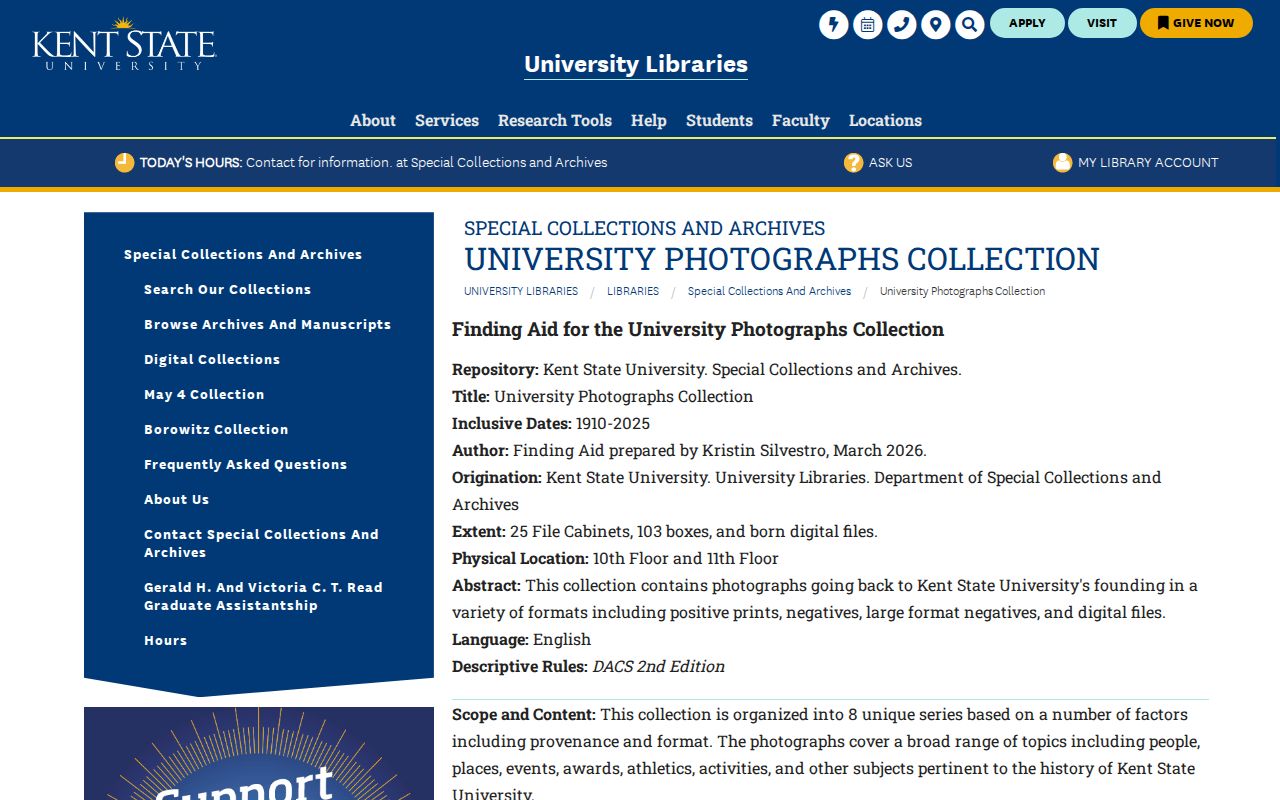Click UNIVERSITY LIBRARIES breadcrumb link
The image size is (1280, 800).
point(521,291)
